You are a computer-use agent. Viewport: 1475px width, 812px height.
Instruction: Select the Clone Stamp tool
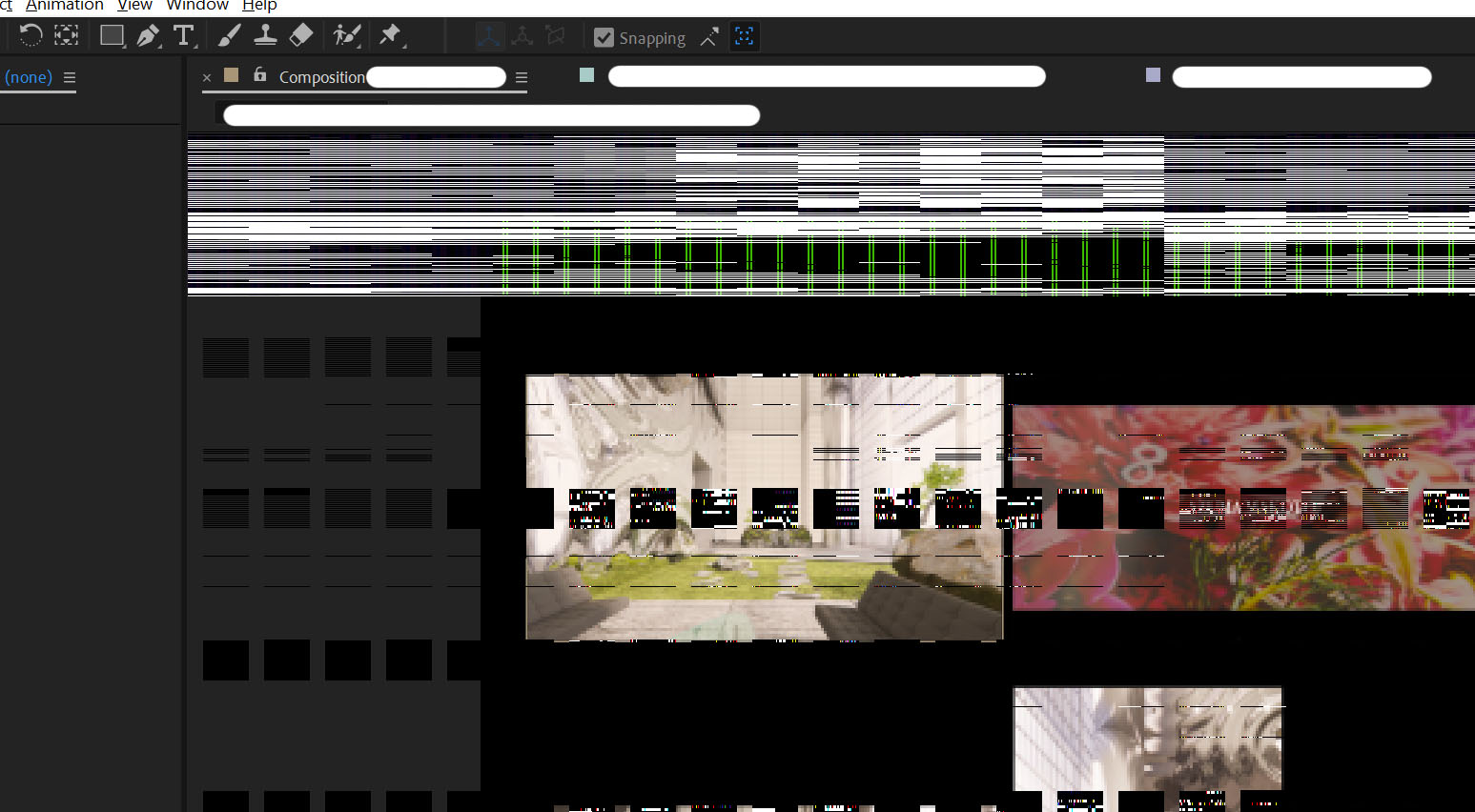click(x=266, y=35)
